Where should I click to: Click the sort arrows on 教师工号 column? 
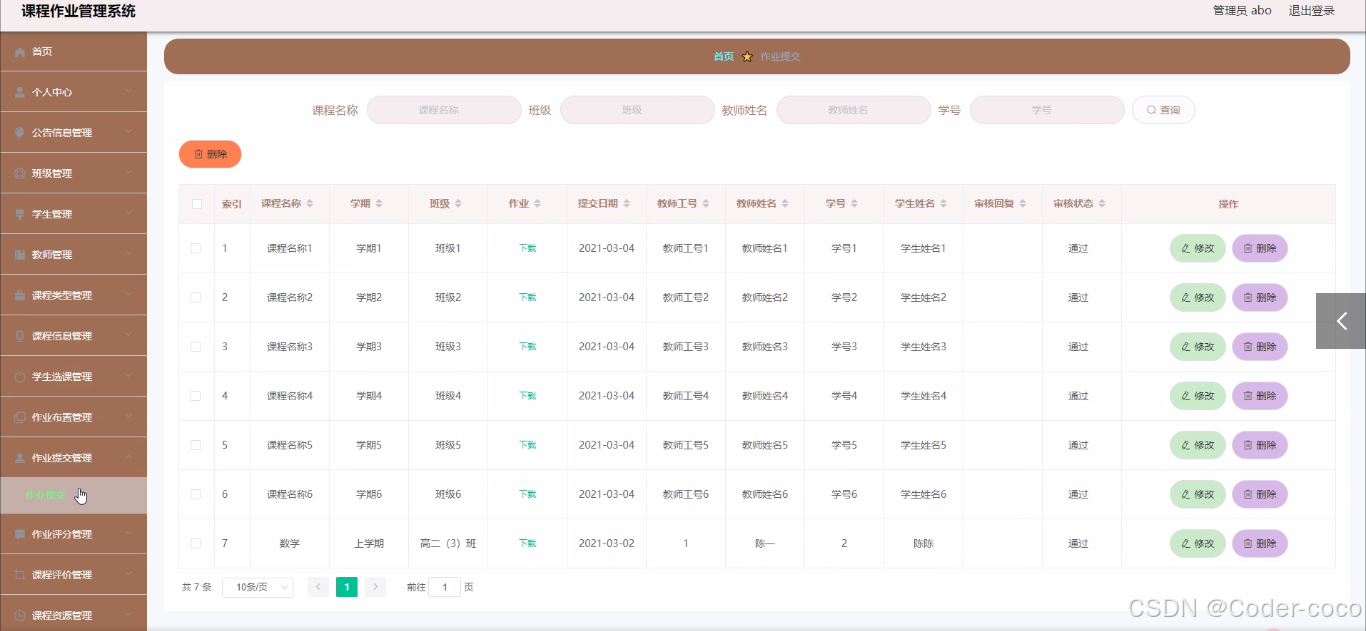[x=706, y=204]
